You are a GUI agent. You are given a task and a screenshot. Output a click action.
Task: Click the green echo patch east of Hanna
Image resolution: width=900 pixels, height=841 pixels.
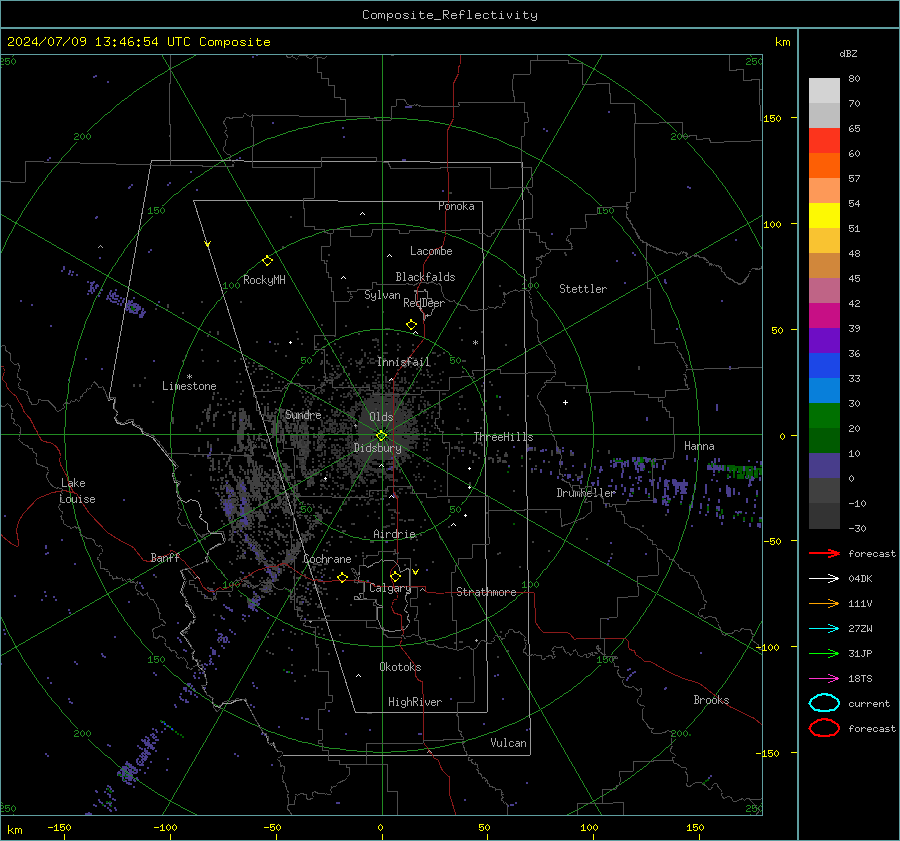745,472
